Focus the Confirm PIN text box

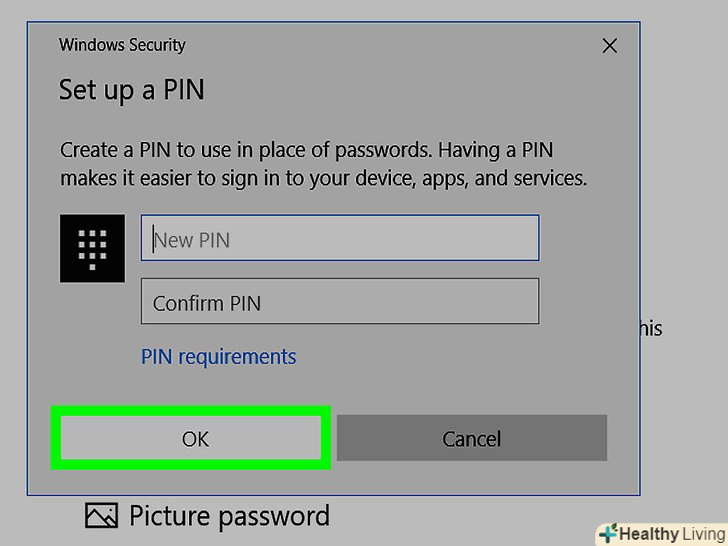point(340,302)
